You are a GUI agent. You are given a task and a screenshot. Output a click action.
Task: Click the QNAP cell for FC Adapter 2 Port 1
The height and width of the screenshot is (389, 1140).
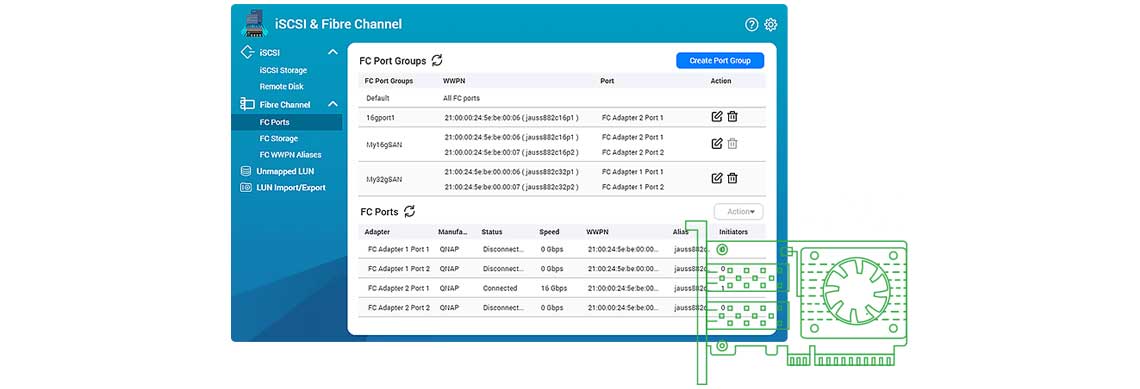449,288
